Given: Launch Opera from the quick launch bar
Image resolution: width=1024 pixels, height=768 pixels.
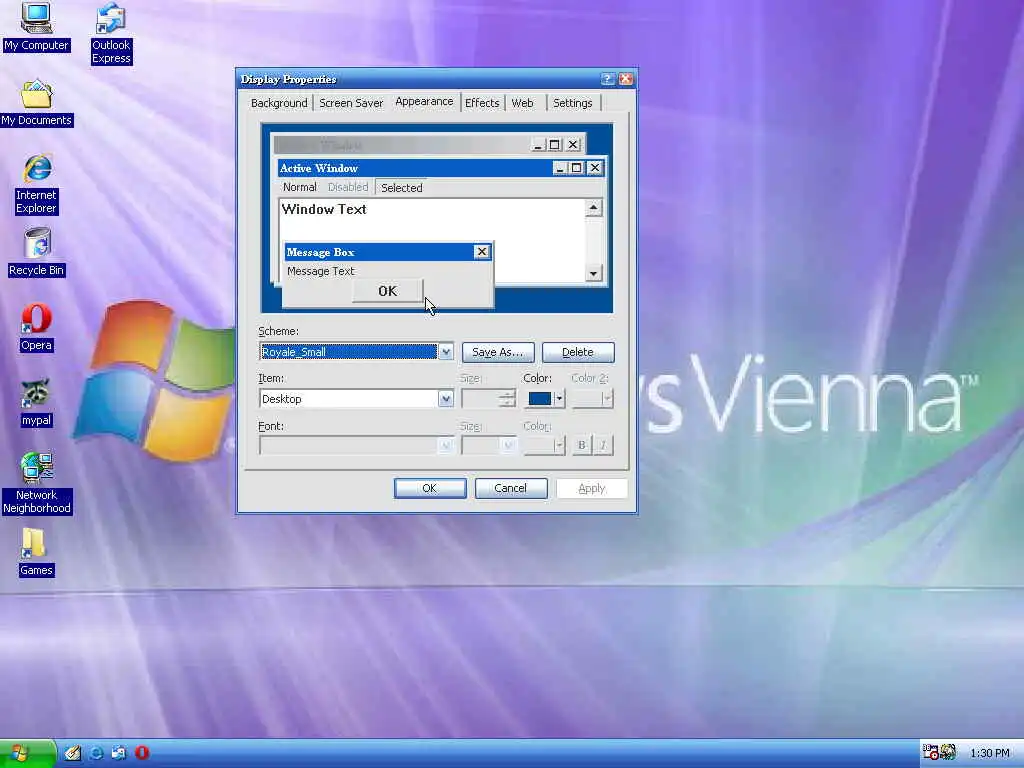Looking at the screenshot, I should click(x=142, y=754).
